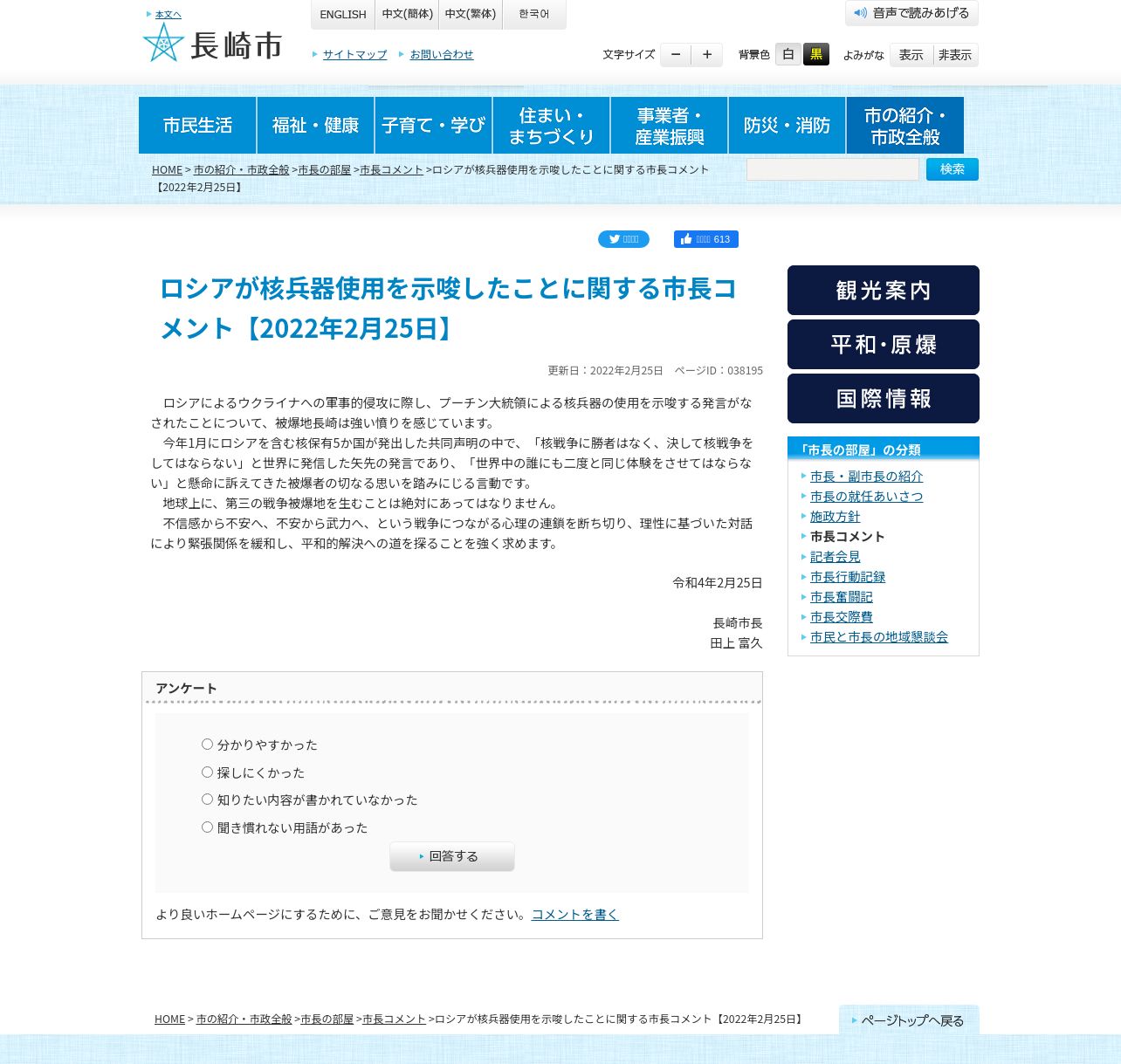The width and height of the screenshot is (1121, 1064).
Task: Click 市長の部屋 in bottom breadcrumb
Action: [x=327, y=1019]
